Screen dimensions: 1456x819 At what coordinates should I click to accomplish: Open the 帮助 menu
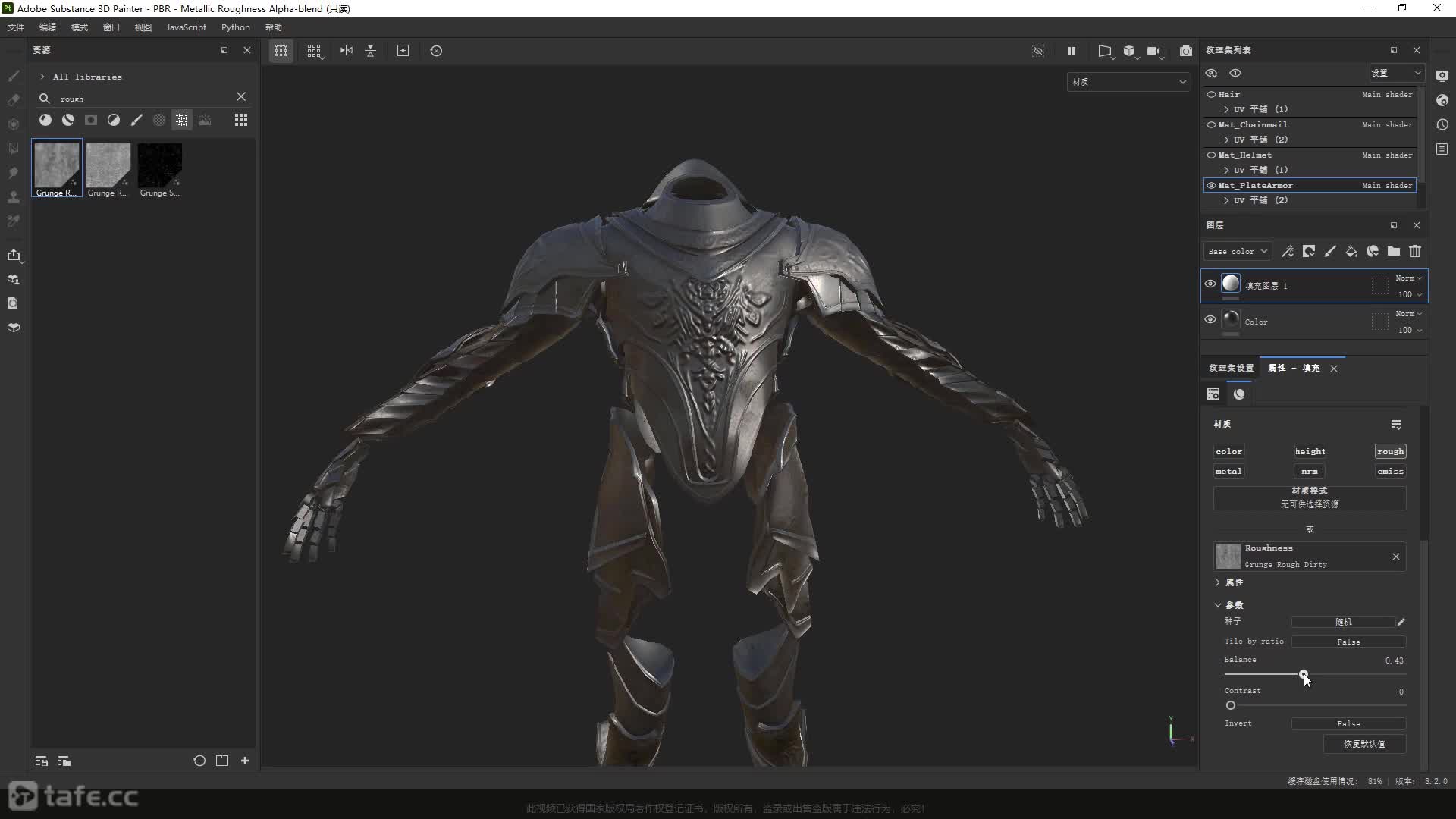[x=274, y=27]
